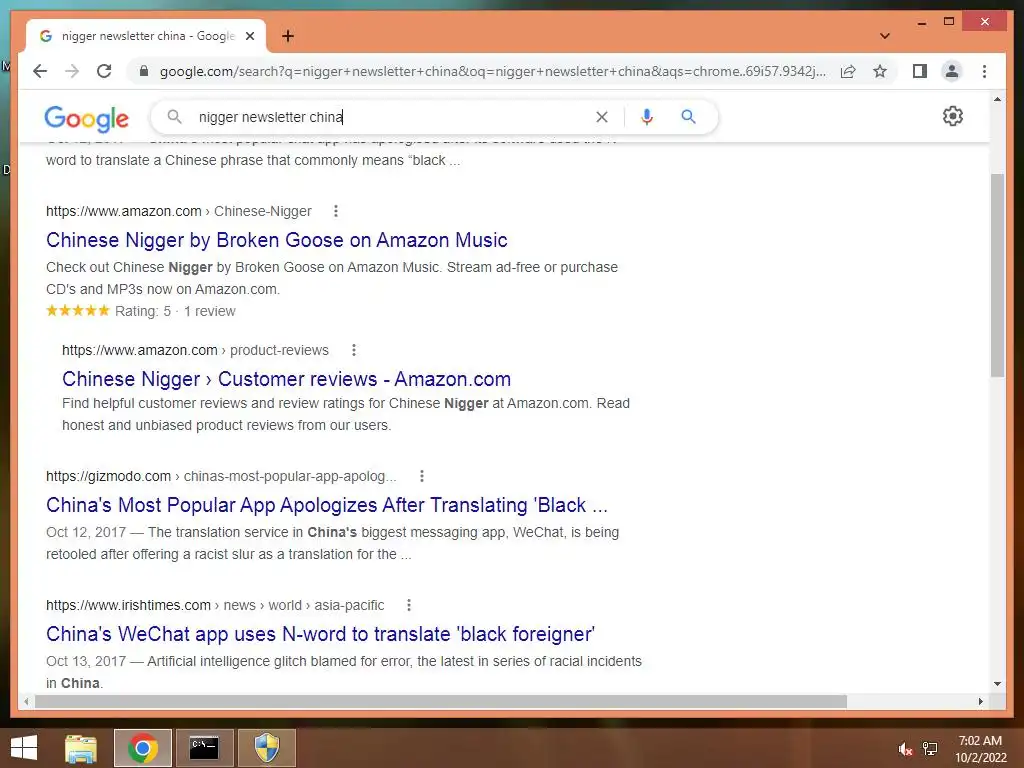Open options dots beside irishtimes.com result
Viewport: 1024px width, 768px height.
click(x=409, y=605)
